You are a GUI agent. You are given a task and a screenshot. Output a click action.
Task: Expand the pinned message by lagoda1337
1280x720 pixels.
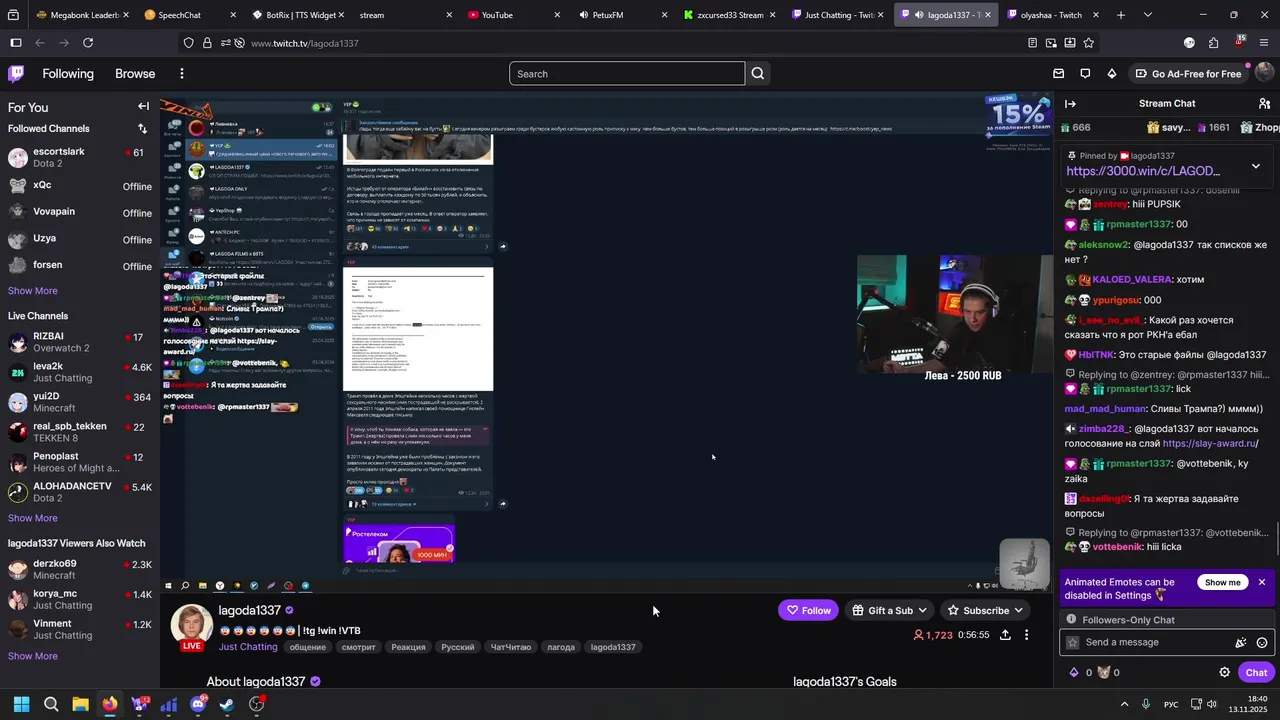pyautogui.click(x=1255, y=165)
